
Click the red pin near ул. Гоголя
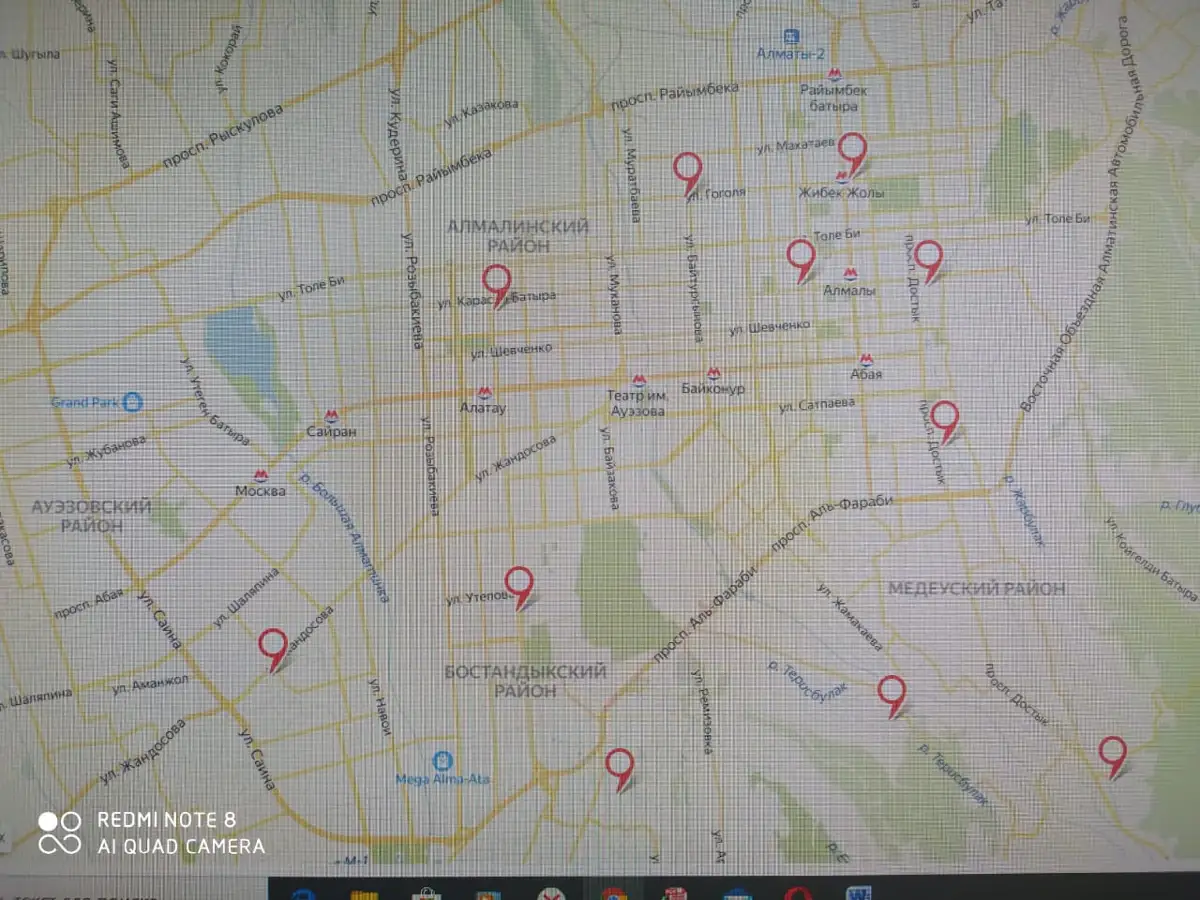tap(687, 169)
